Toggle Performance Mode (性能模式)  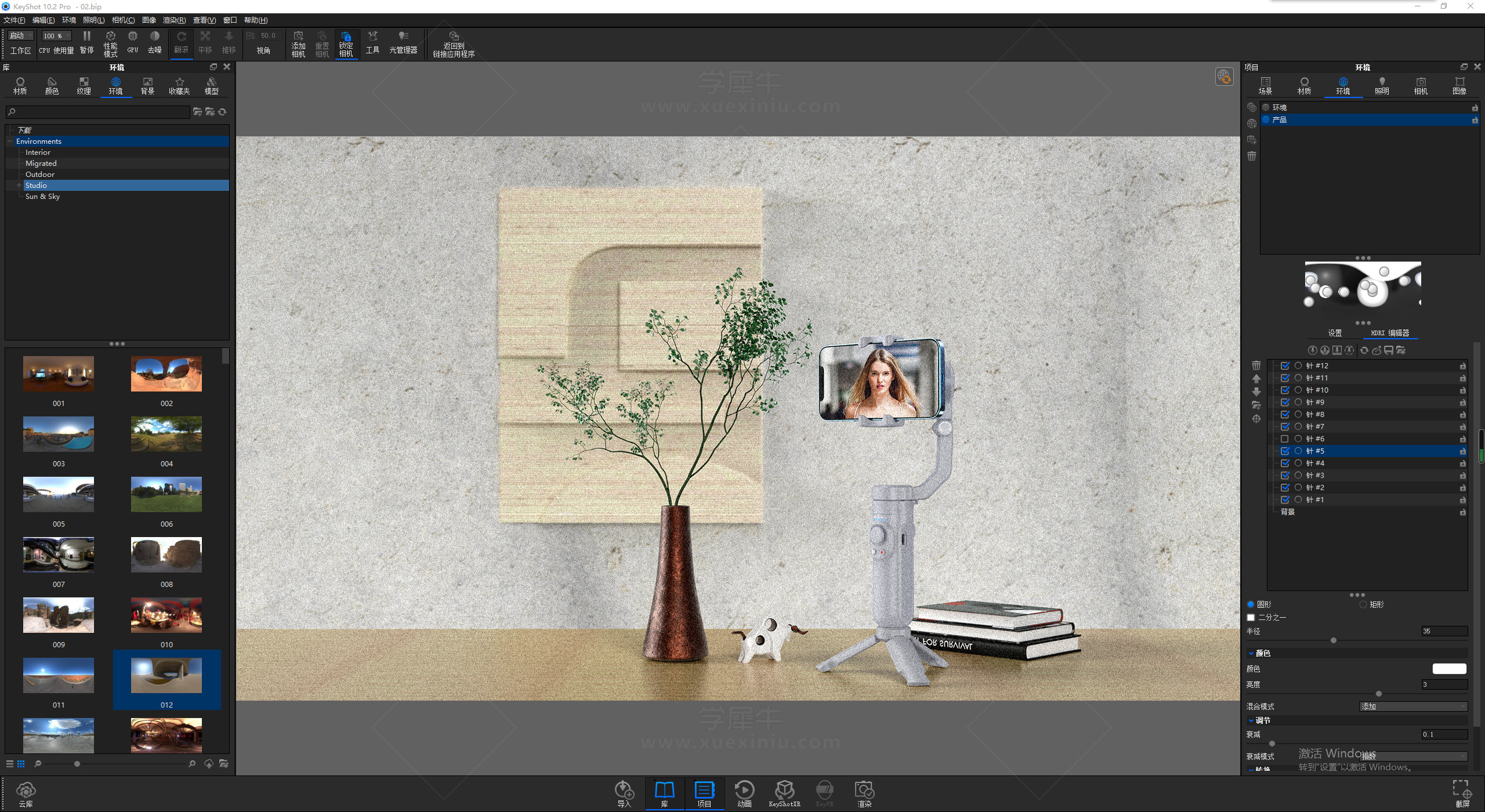pos(110,44)
